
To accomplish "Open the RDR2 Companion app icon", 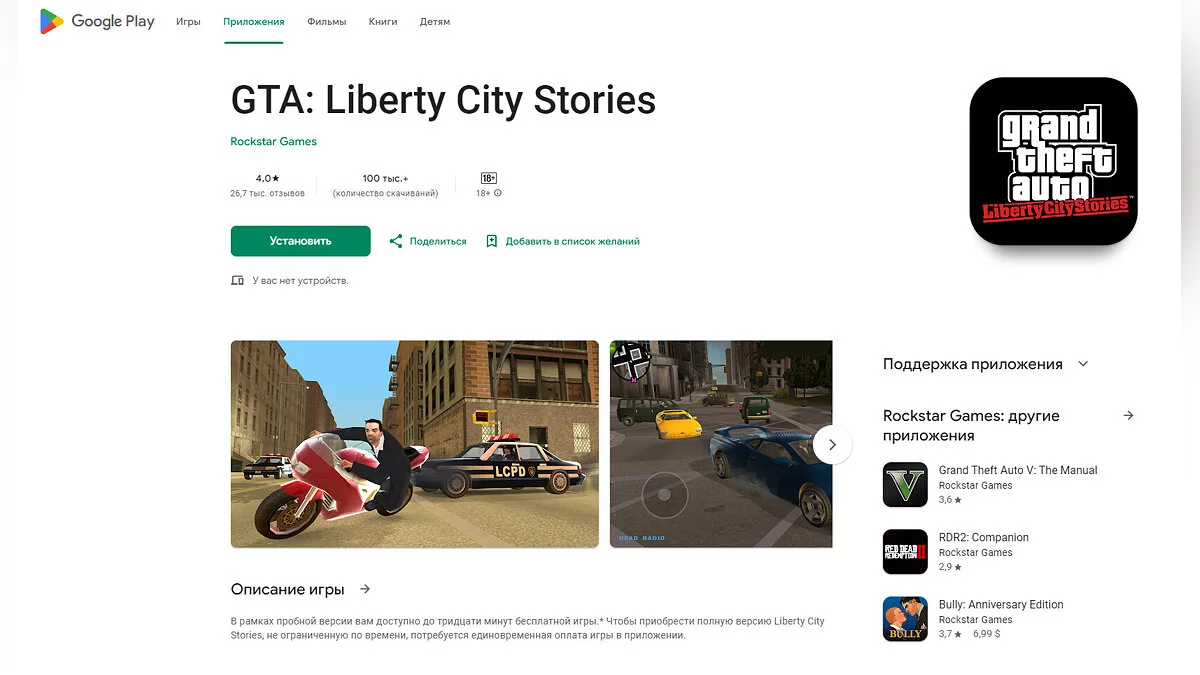I will click(x=905, y=552).
